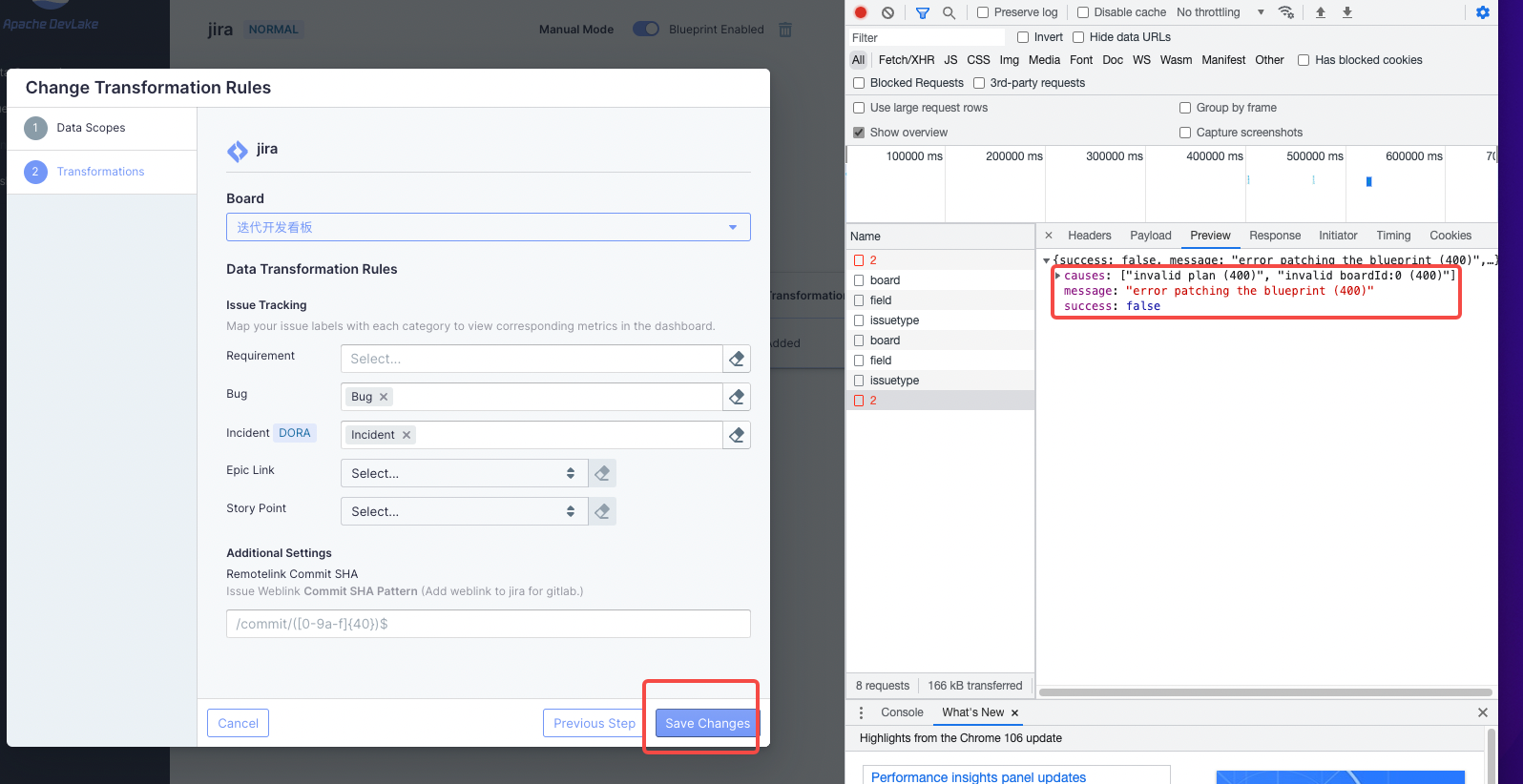Enable Group by frame

click(1185, 108)
